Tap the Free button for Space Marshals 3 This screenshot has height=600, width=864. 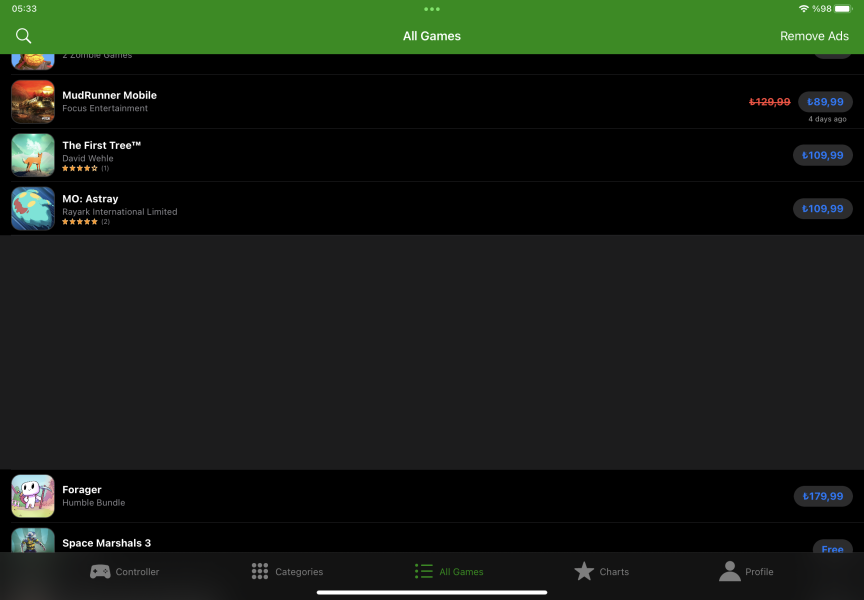point(832,547)
